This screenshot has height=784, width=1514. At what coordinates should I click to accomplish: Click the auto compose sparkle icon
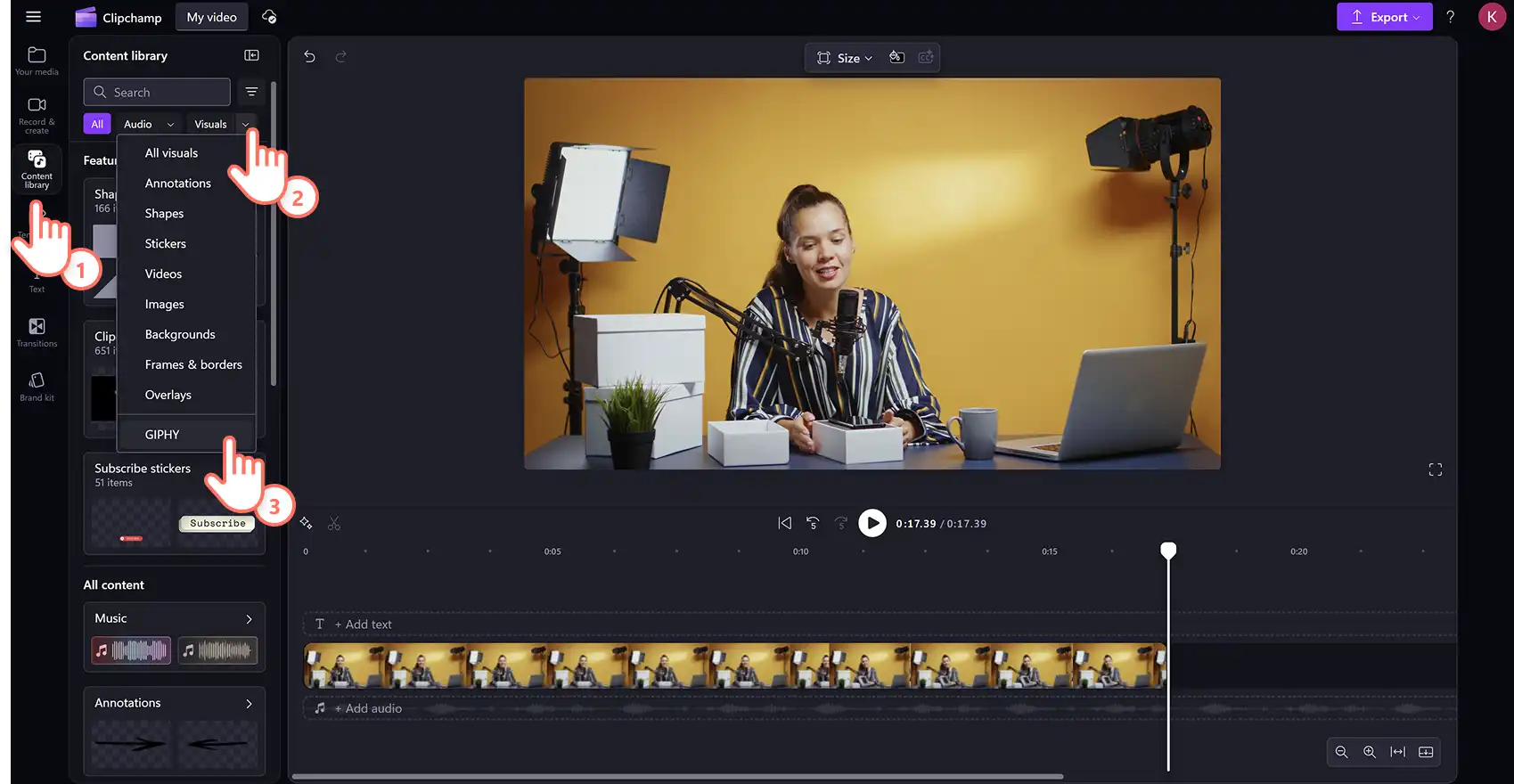[x=306, y=523]
